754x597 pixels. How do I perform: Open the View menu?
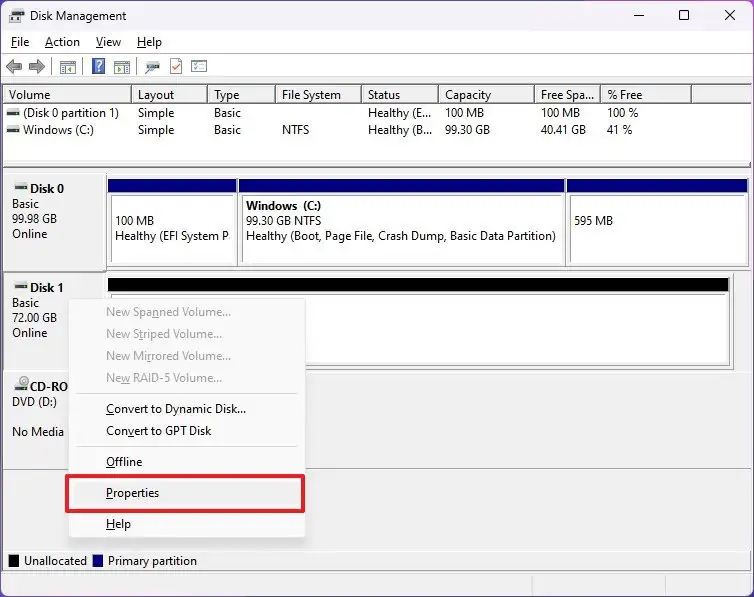pyautogui.click(x=108, y=42)
